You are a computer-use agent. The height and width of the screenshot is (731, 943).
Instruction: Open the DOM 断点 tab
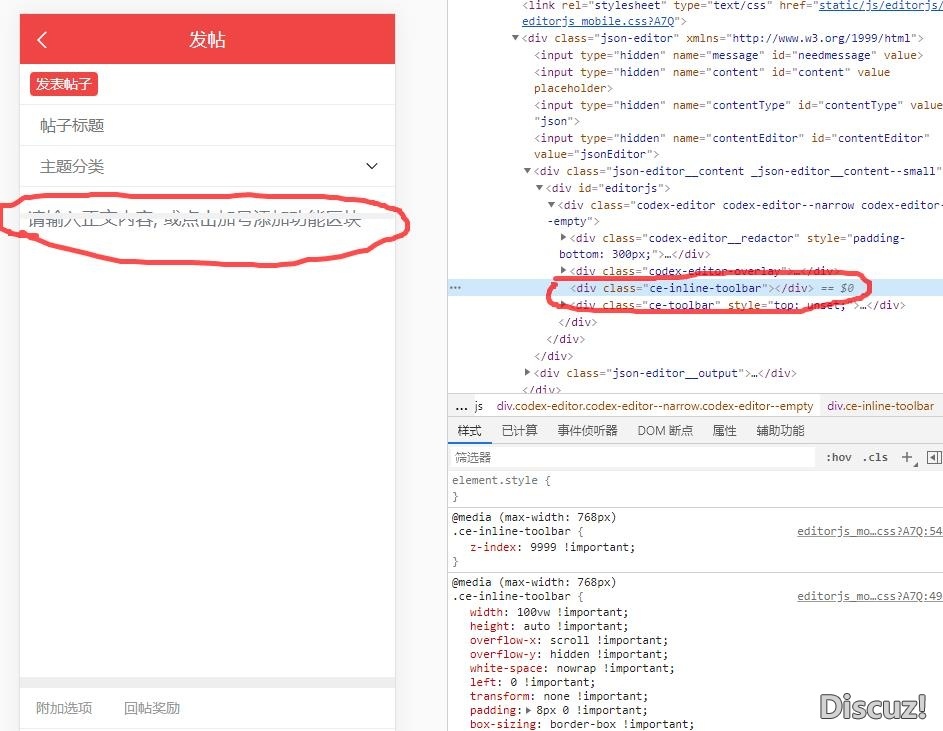point(665,431)
